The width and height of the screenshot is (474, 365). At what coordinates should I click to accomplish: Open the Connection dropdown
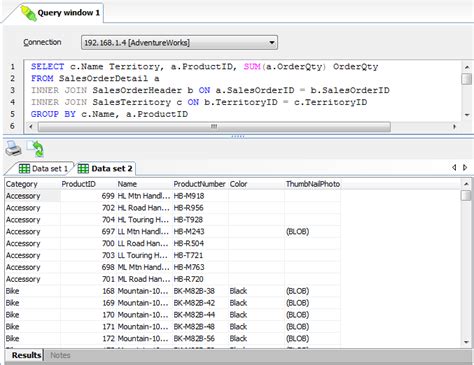tap(179, 43)
